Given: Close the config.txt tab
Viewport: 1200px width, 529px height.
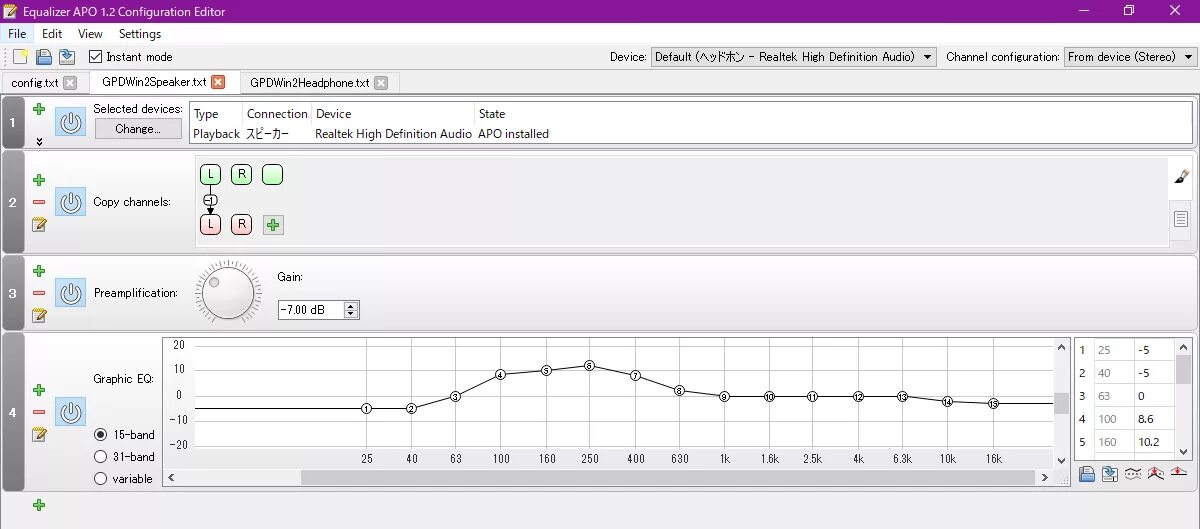Looking at the screenshot, I should click(x=69, y=83).
